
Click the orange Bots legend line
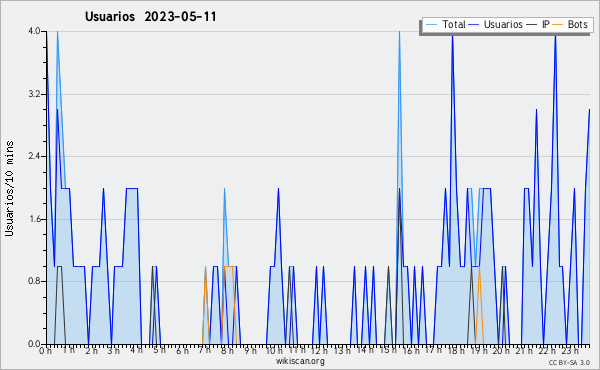pos(558,25)
